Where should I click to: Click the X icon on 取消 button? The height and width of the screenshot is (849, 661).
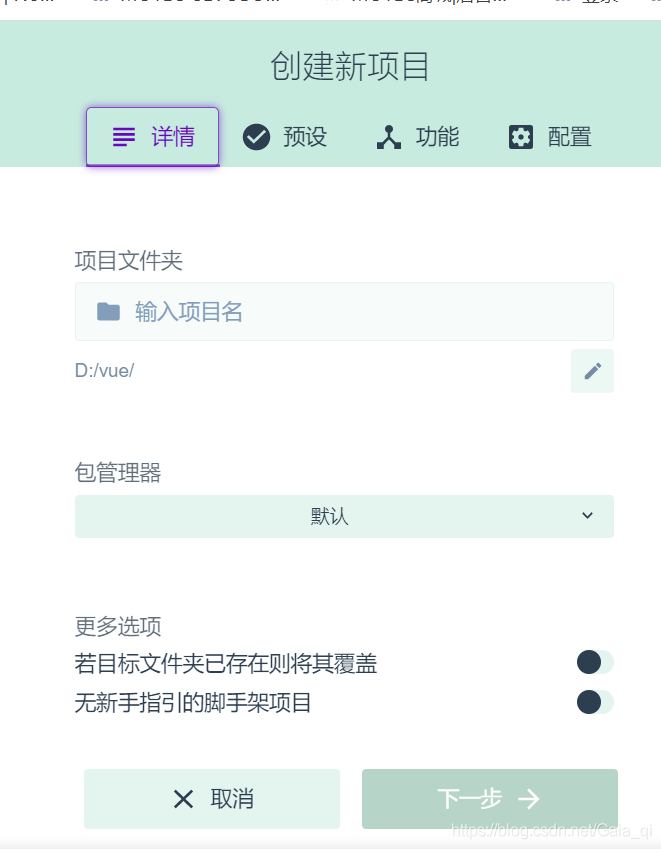pyautogui.click(x=184, y=798)
